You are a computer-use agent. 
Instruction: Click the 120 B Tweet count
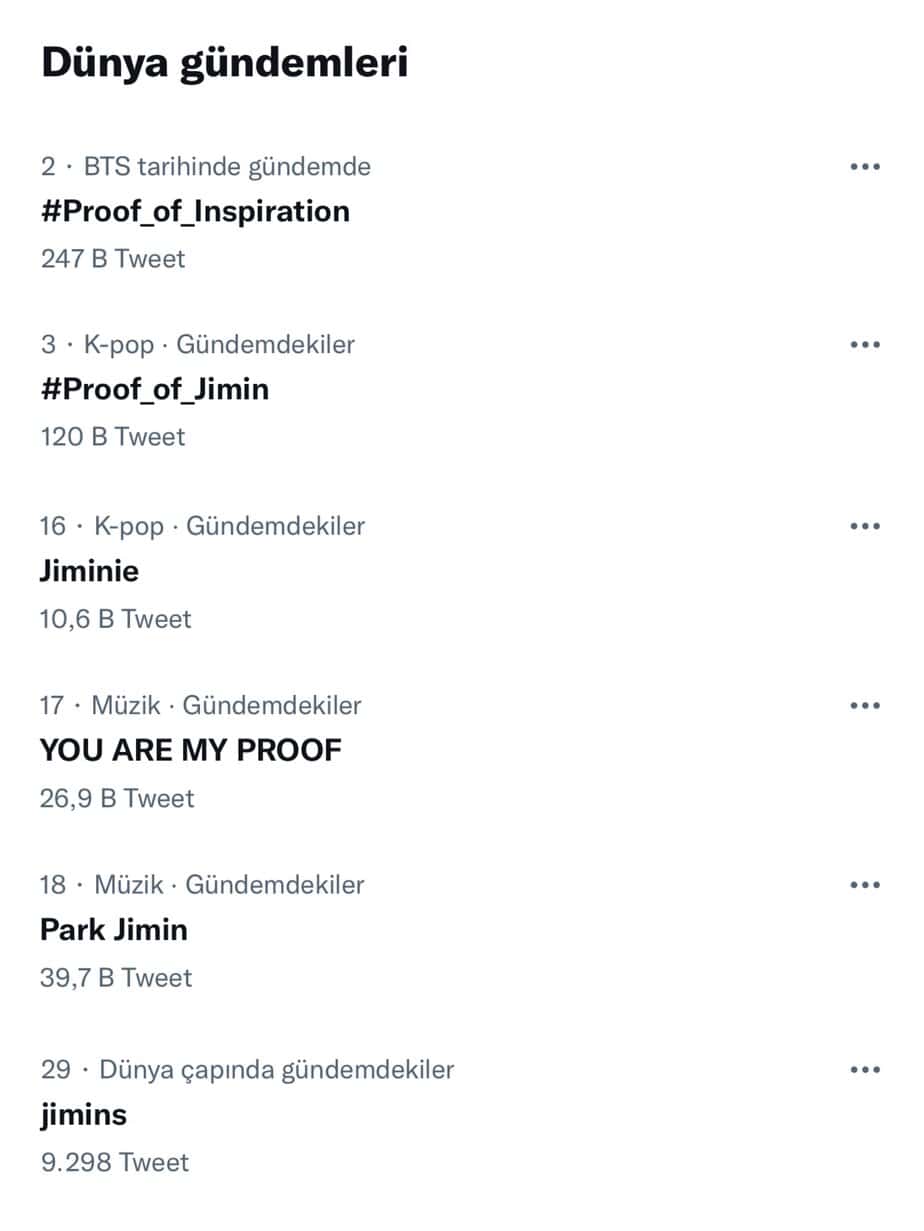[113, 437]
